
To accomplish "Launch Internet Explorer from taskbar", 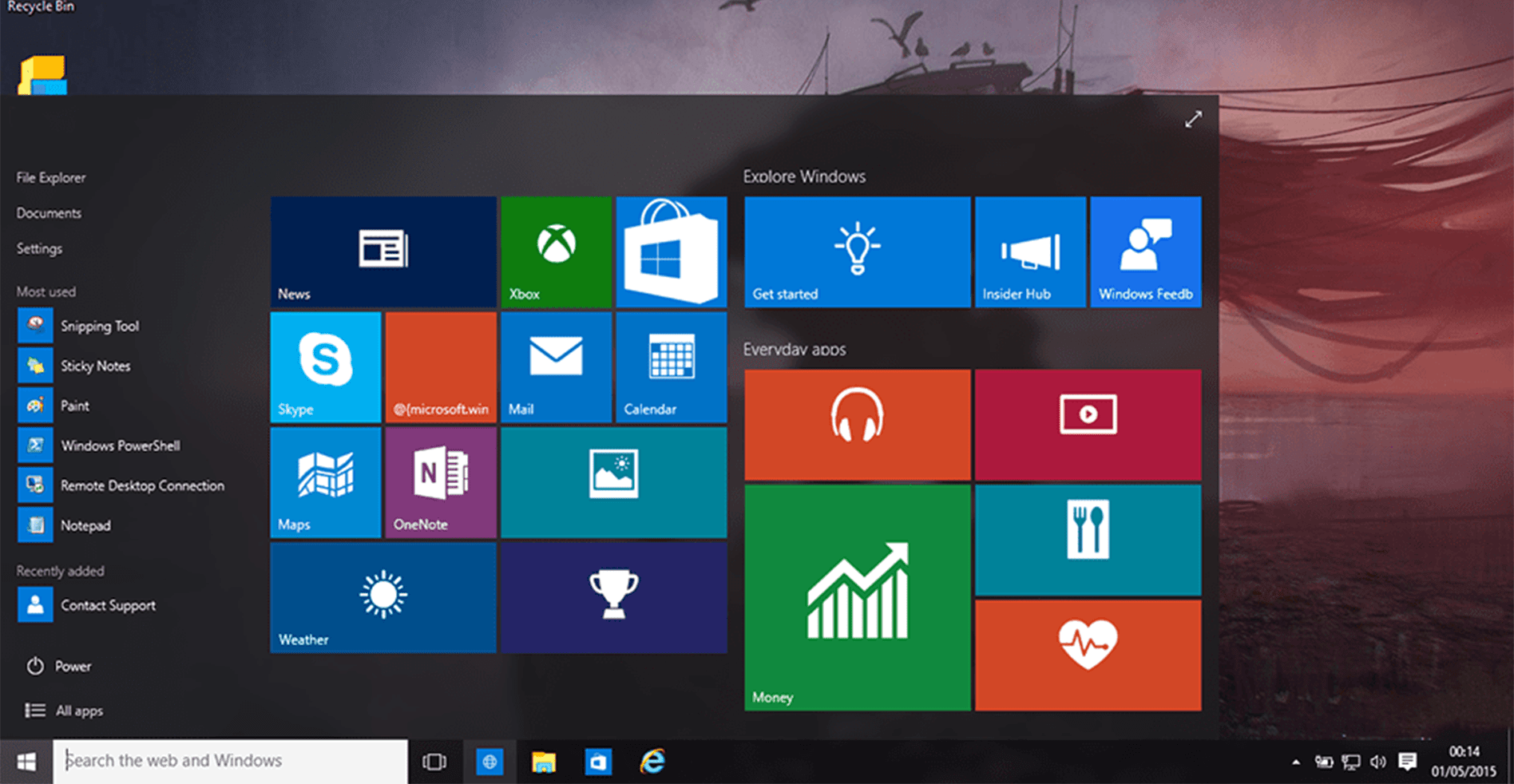I will (x=652, y=762).
